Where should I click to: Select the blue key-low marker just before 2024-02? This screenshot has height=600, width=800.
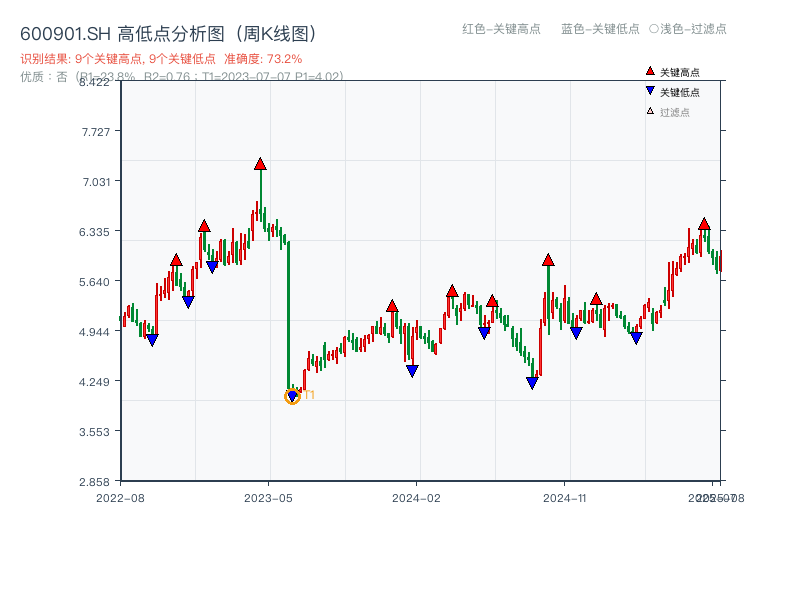coord(412,371)
